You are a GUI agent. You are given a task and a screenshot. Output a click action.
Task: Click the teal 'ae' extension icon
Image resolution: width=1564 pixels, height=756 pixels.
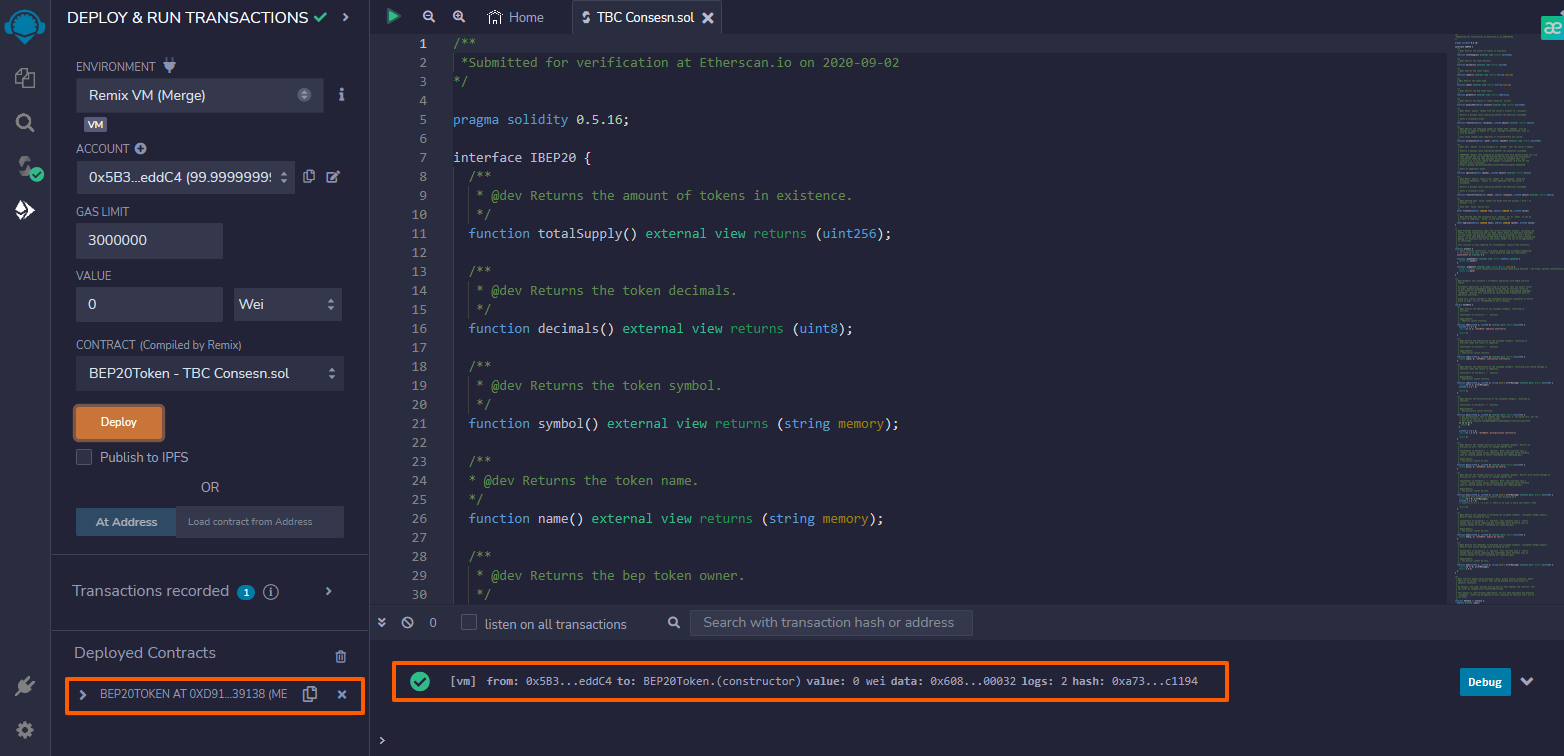(x=1551, y=29)
